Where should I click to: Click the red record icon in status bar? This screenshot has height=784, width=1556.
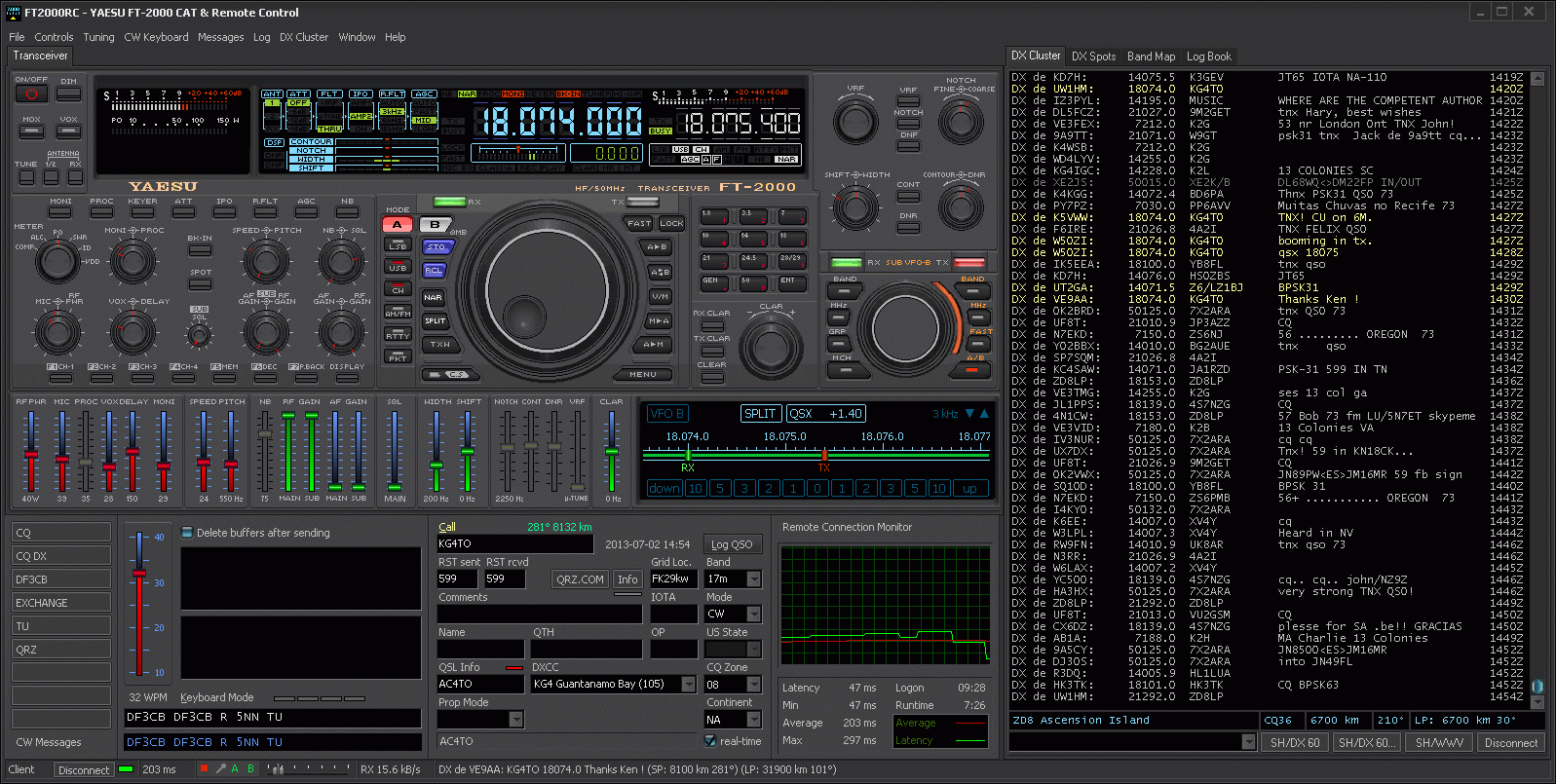(x=204, y=769)
